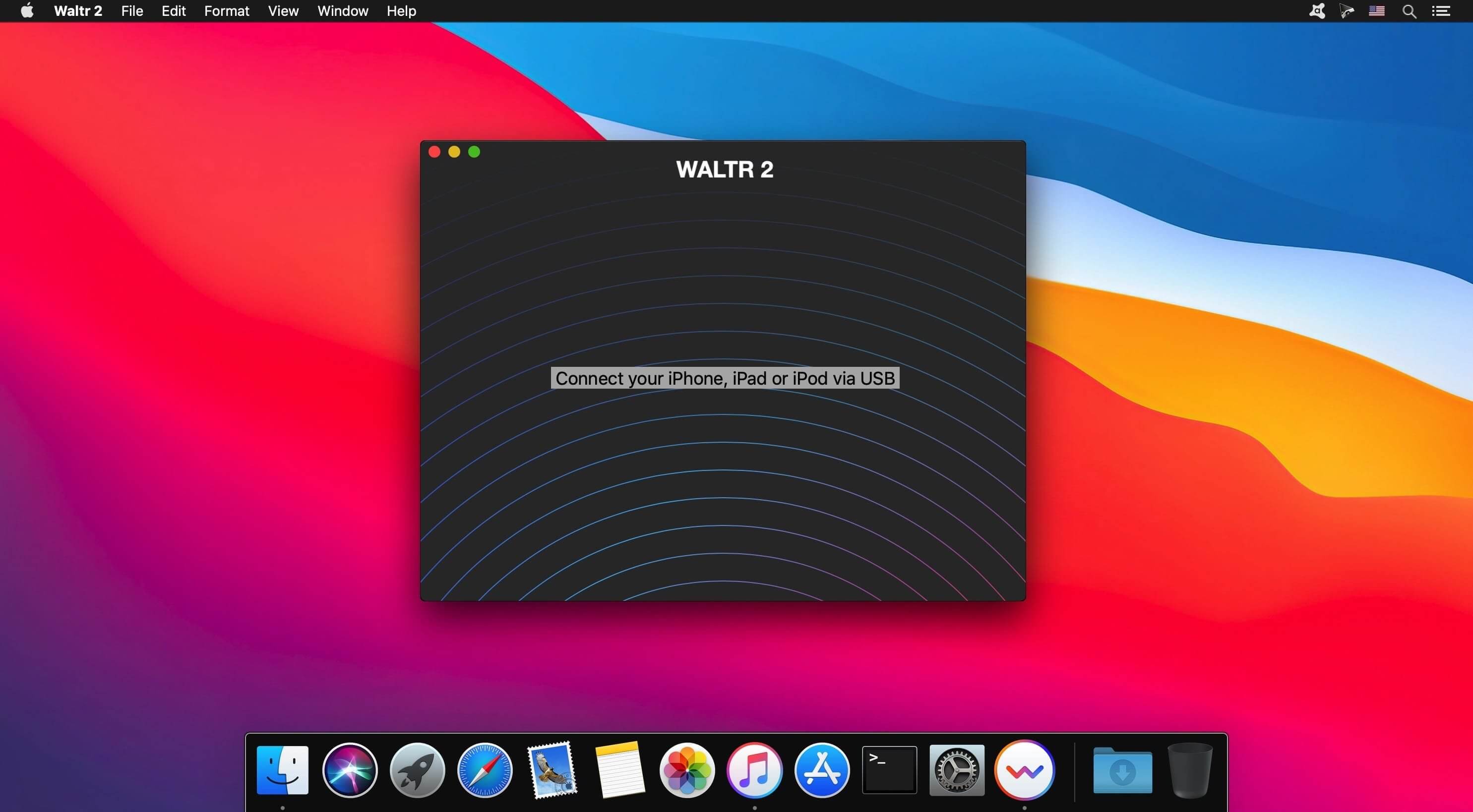This screenshot has height=812, width=1473.
Task: Open Notification Center list icon in menu bar
Action: click(x=1441, y=11)
